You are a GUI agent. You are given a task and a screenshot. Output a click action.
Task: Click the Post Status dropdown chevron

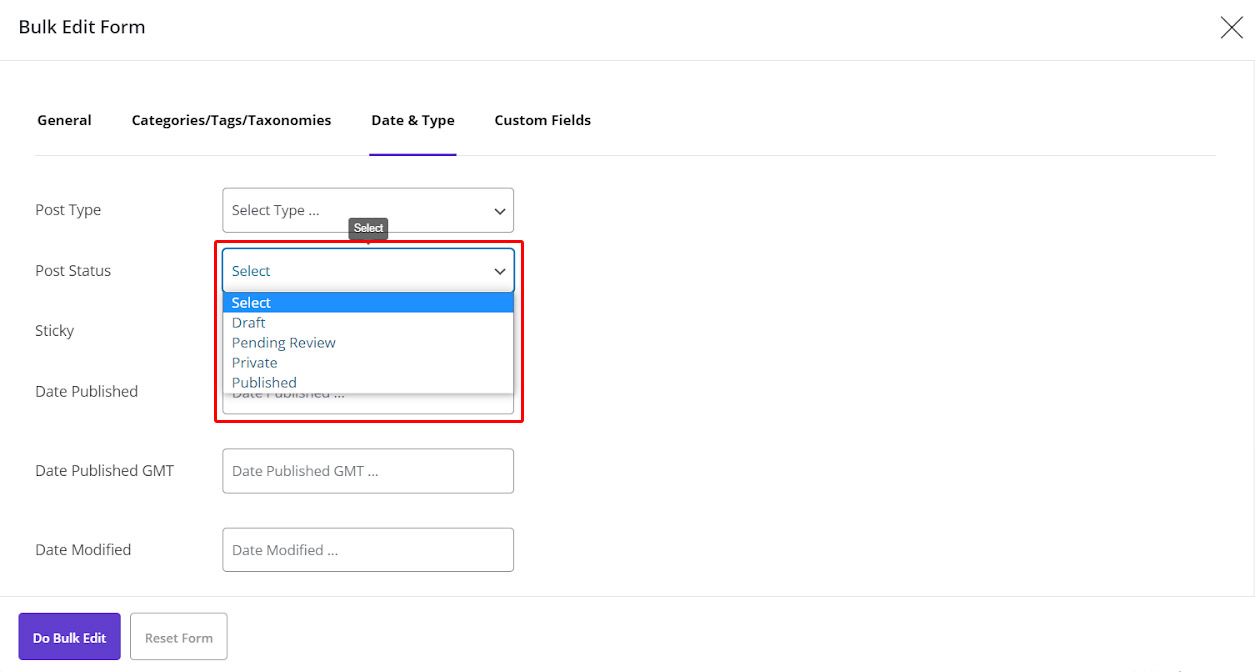499,270
